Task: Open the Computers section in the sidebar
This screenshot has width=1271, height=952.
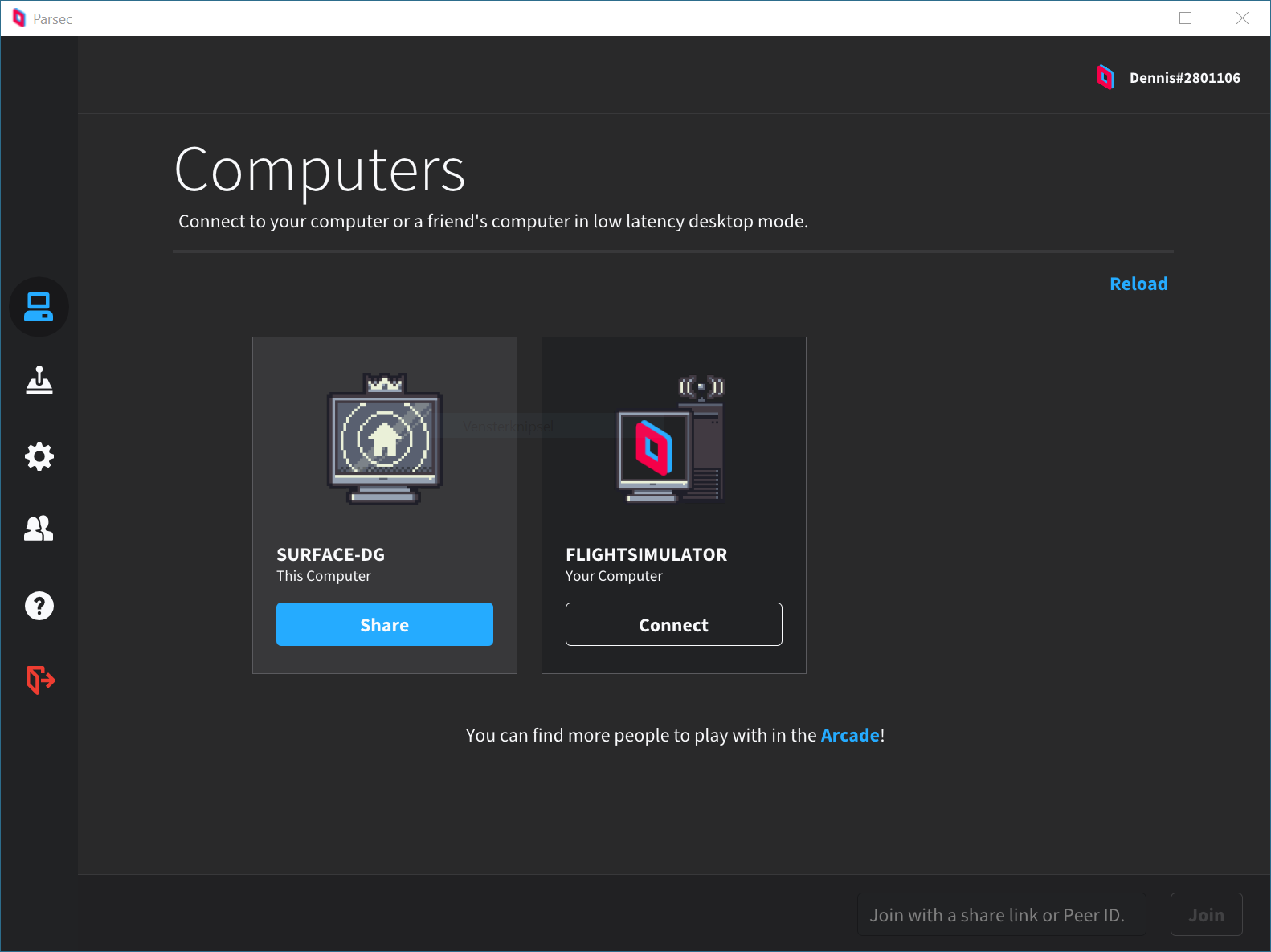Action: coord(39,307)
